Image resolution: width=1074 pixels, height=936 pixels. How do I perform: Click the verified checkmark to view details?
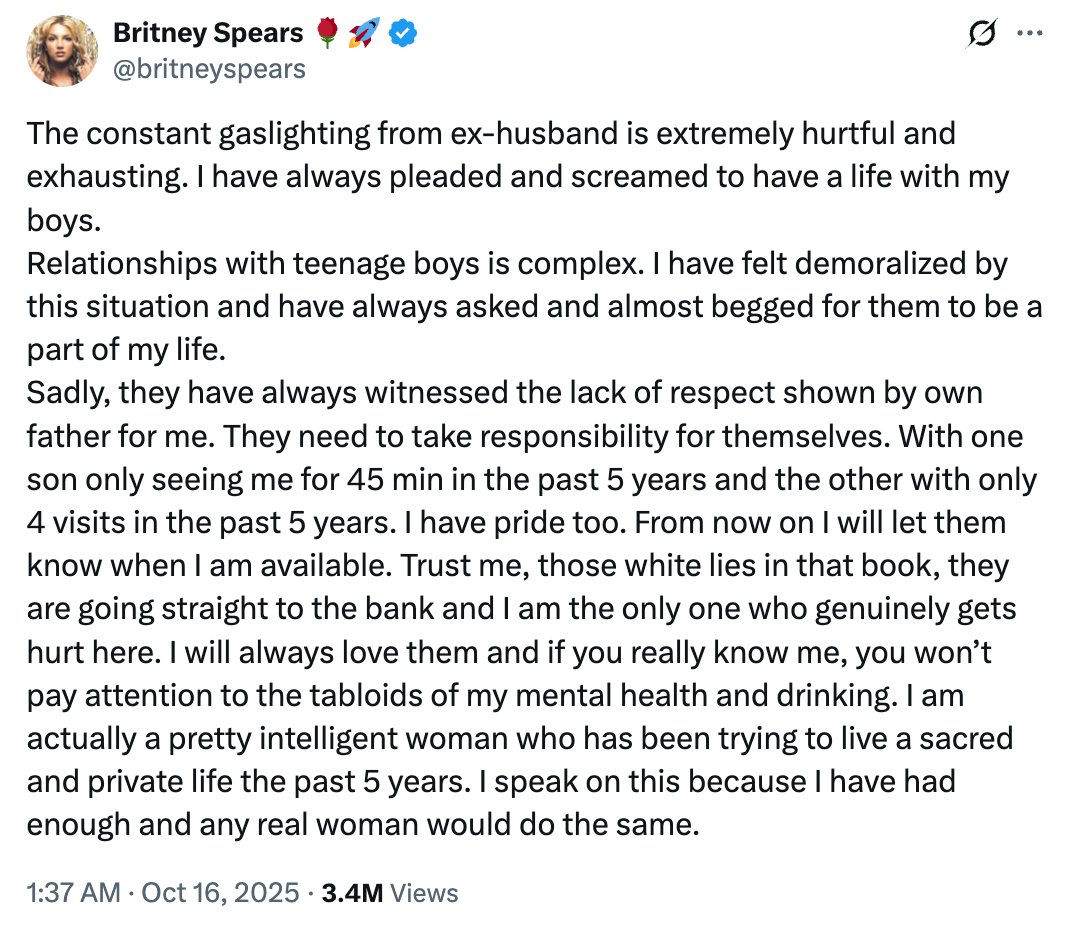(402, 33)
